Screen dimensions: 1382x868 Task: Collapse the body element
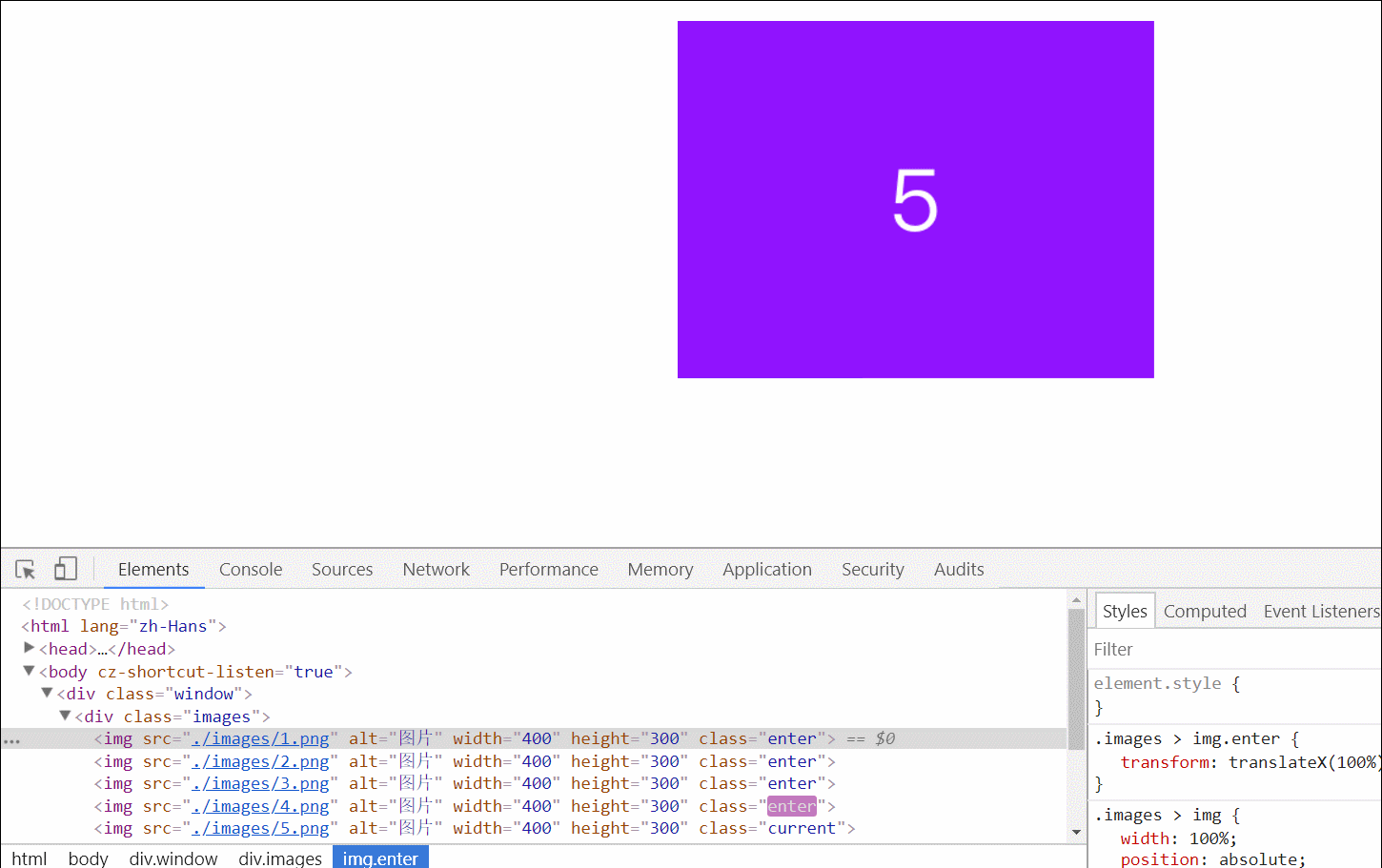pos(29,671)
